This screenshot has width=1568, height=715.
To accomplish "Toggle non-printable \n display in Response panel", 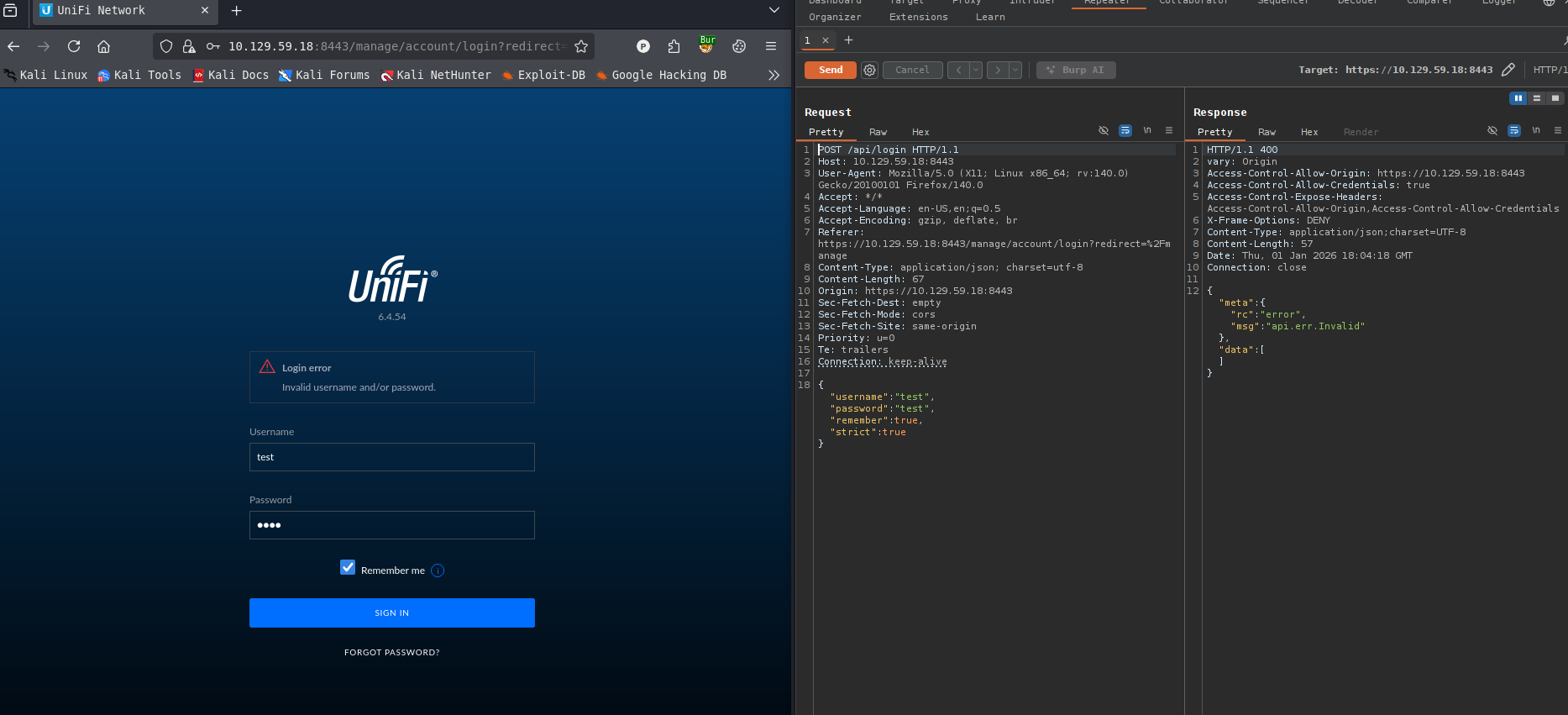I will point(1536,130).
